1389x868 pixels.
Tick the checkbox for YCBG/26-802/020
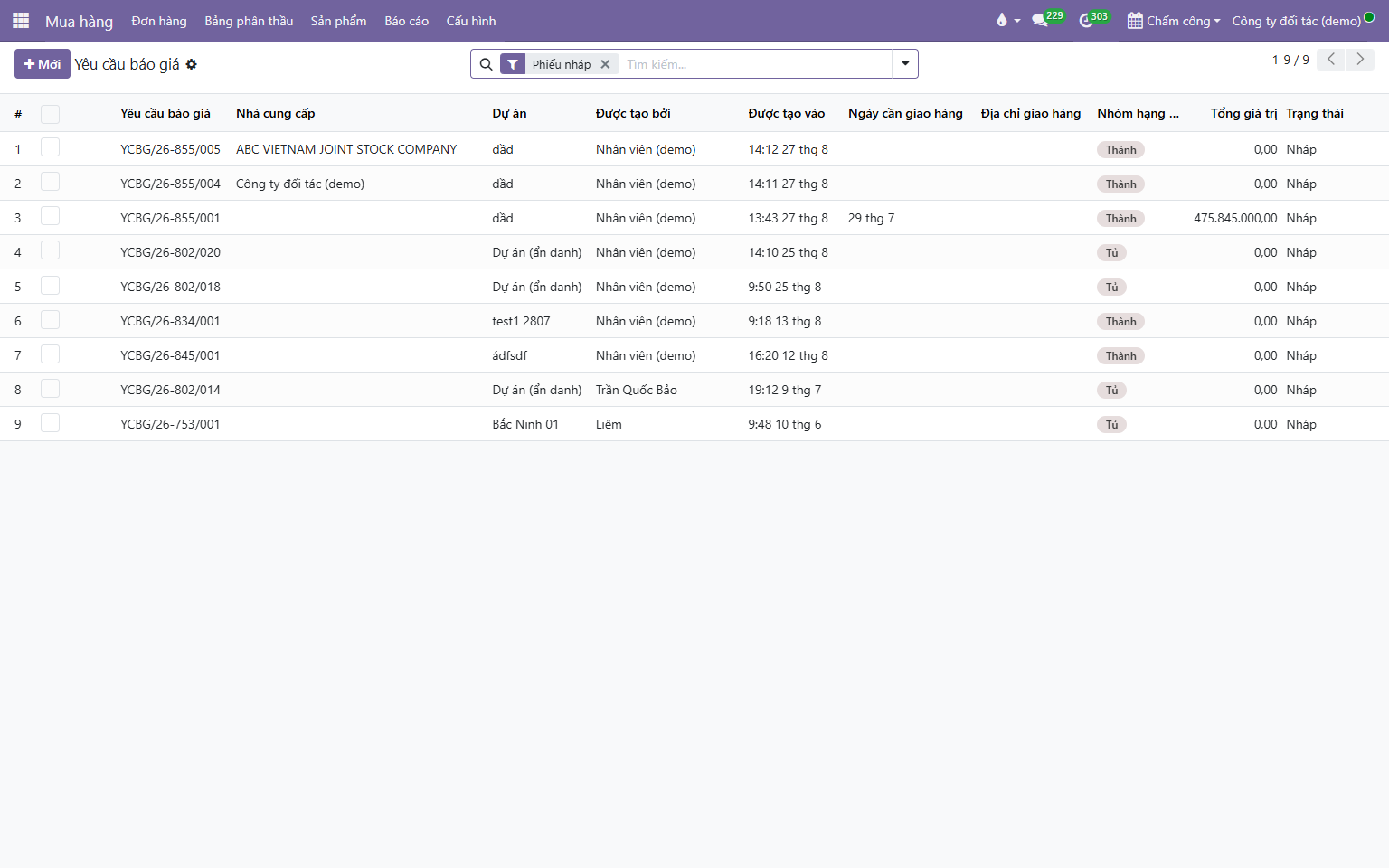coord(50,251)
